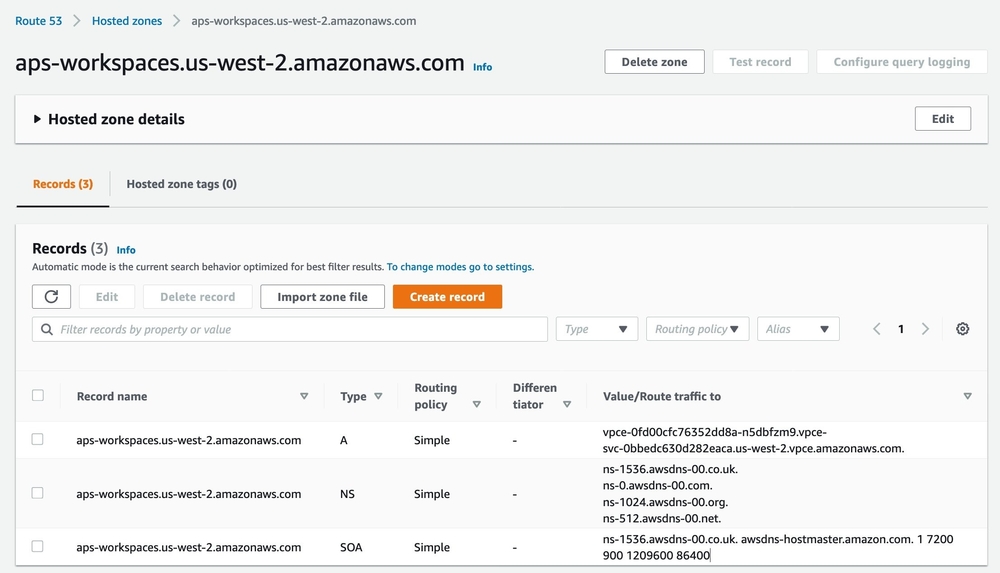Click Create record button
The height and width of the screenshot is (573, 1000).
click(447, 297)
